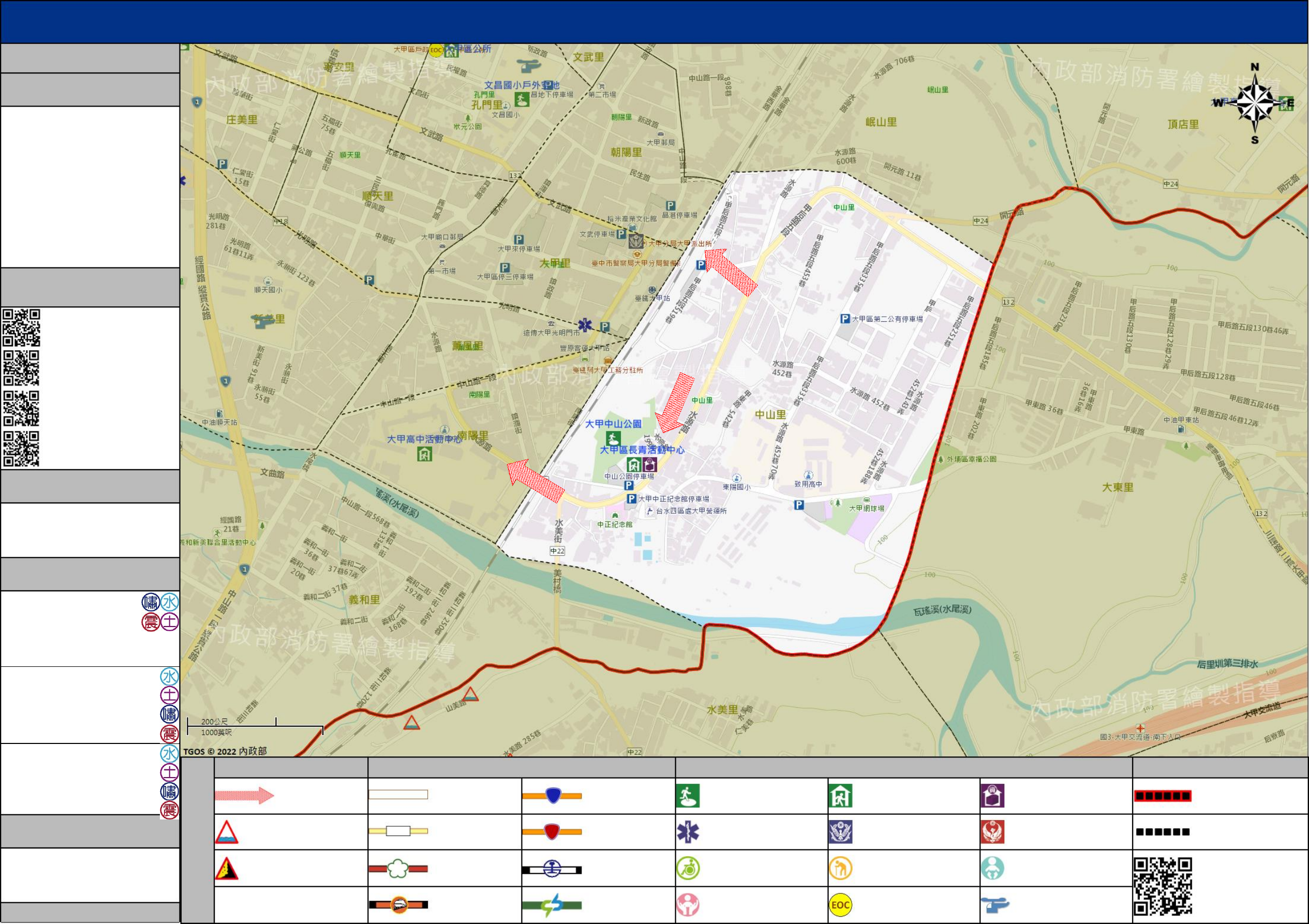Click the police badge icon in the legend
The image size is (1309, 924).
click(840, 832)
